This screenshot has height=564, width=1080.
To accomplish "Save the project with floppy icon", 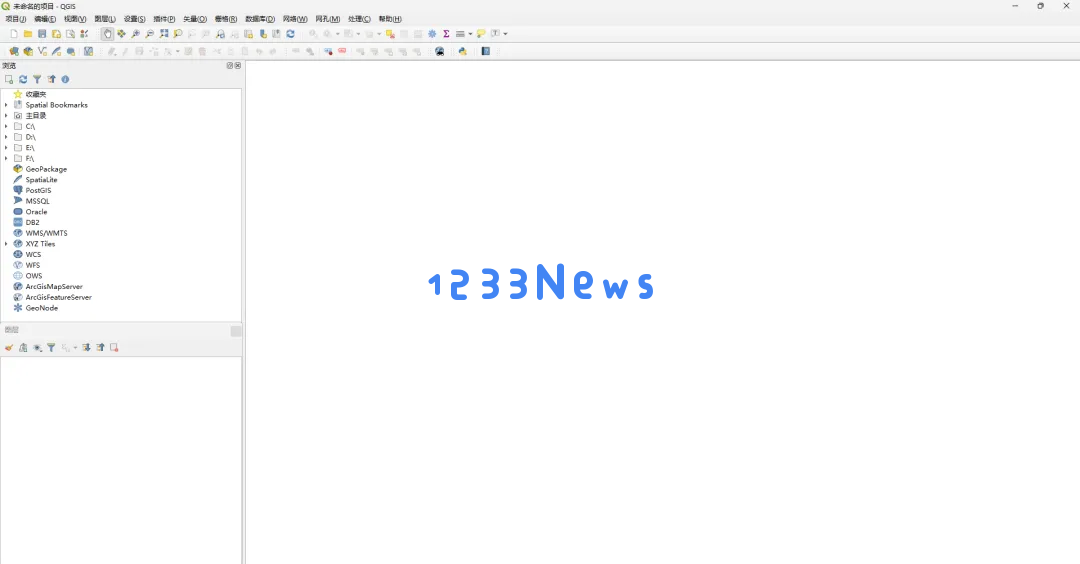I will (42, 34).
